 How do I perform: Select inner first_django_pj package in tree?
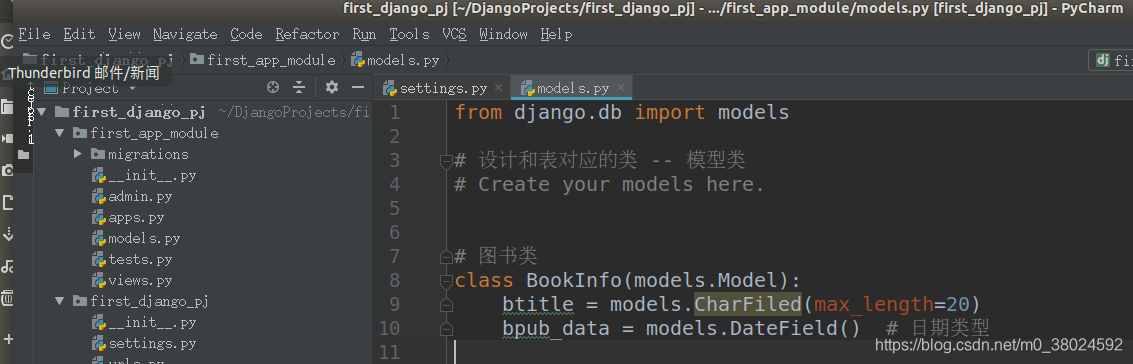(150, 300)
